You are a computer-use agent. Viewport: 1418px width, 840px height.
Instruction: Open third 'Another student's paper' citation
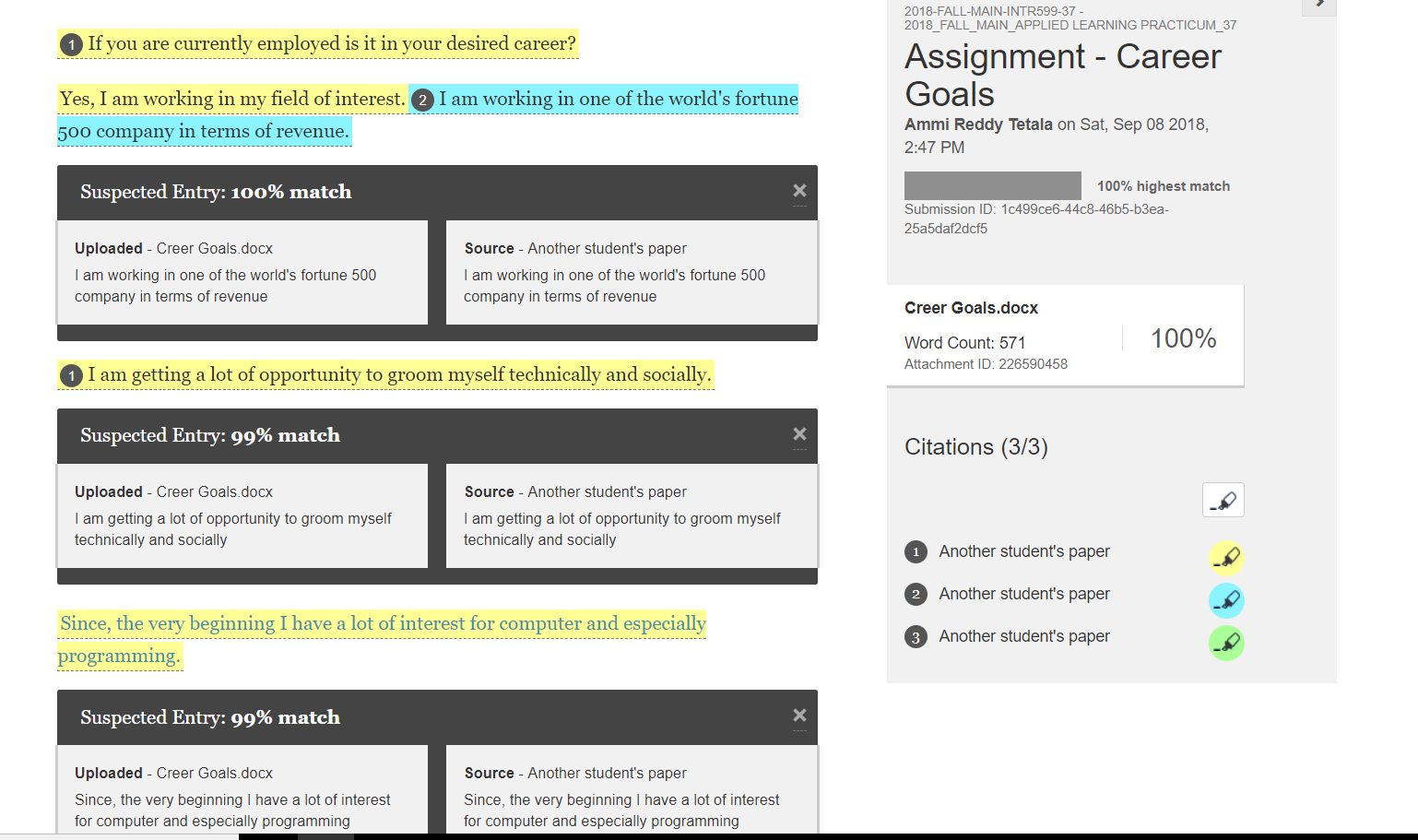point(1024,636)
